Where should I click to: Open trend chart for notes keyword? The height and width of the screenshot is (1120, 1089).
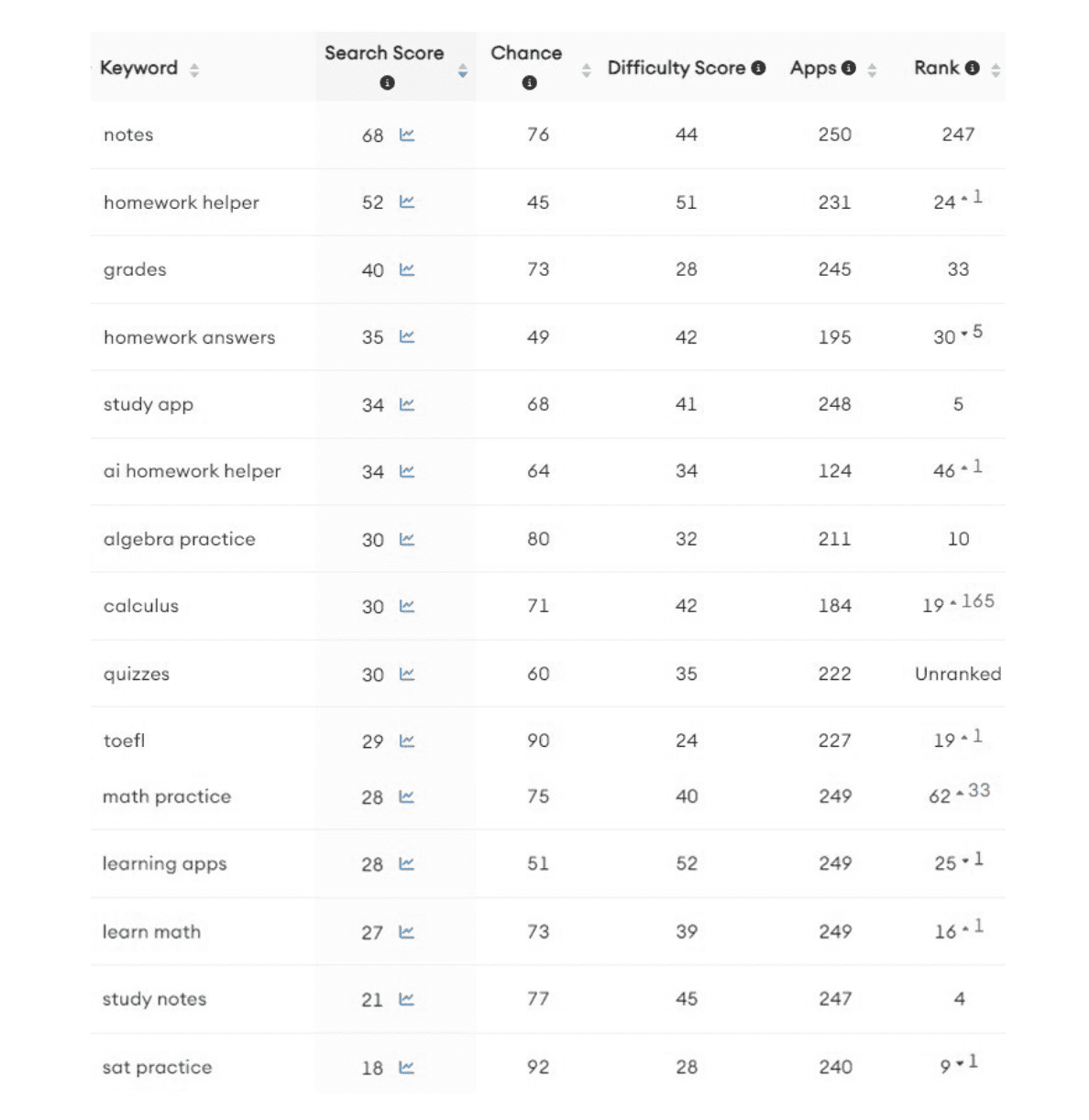click(x=407, y=135)
